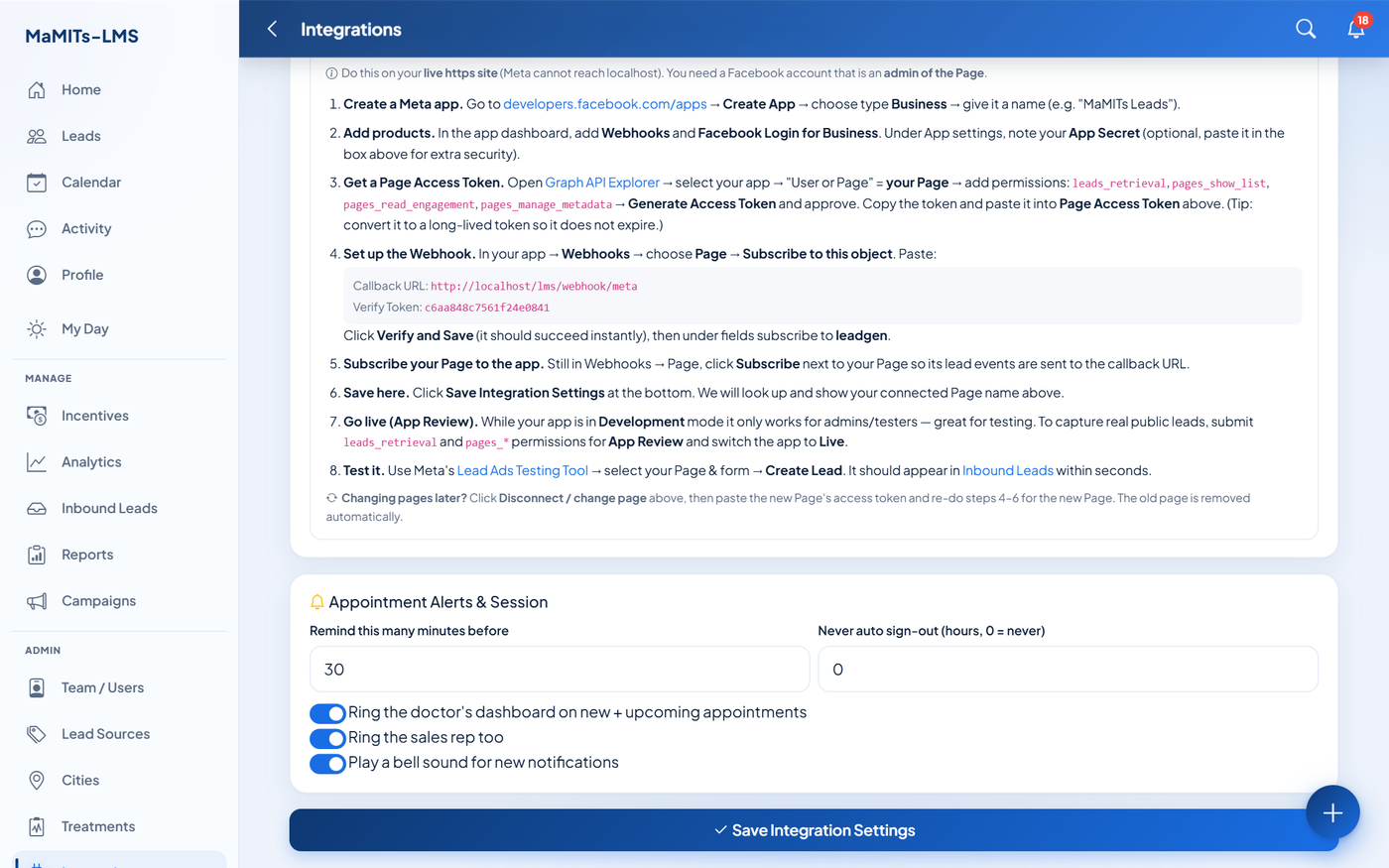Click the Lead Sources tag icon
The width and height of the screenshot is (1389, 868).
(x=37, y=734)
